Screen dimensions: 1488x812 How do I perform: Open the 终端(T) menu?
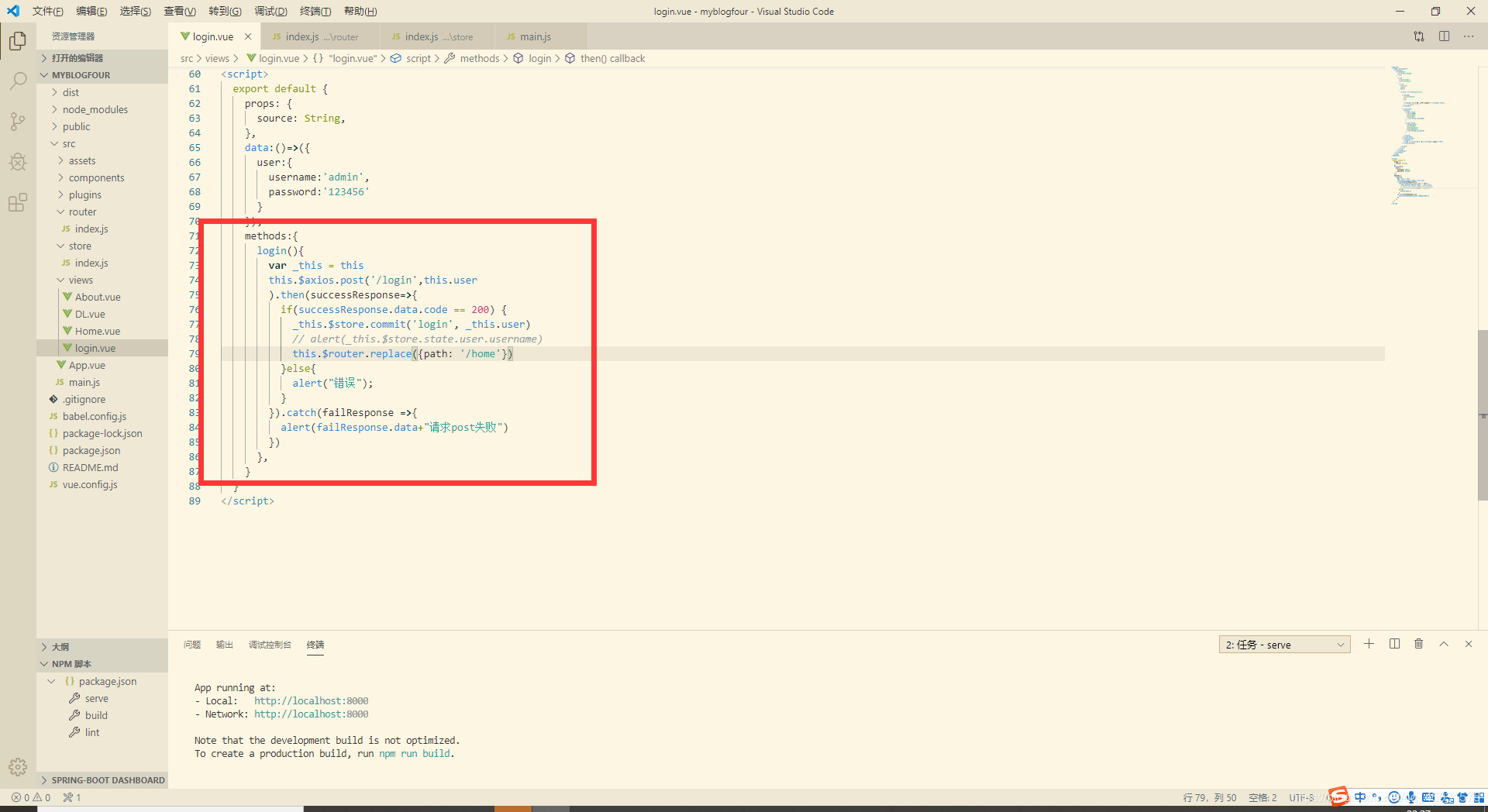[315, 11]
